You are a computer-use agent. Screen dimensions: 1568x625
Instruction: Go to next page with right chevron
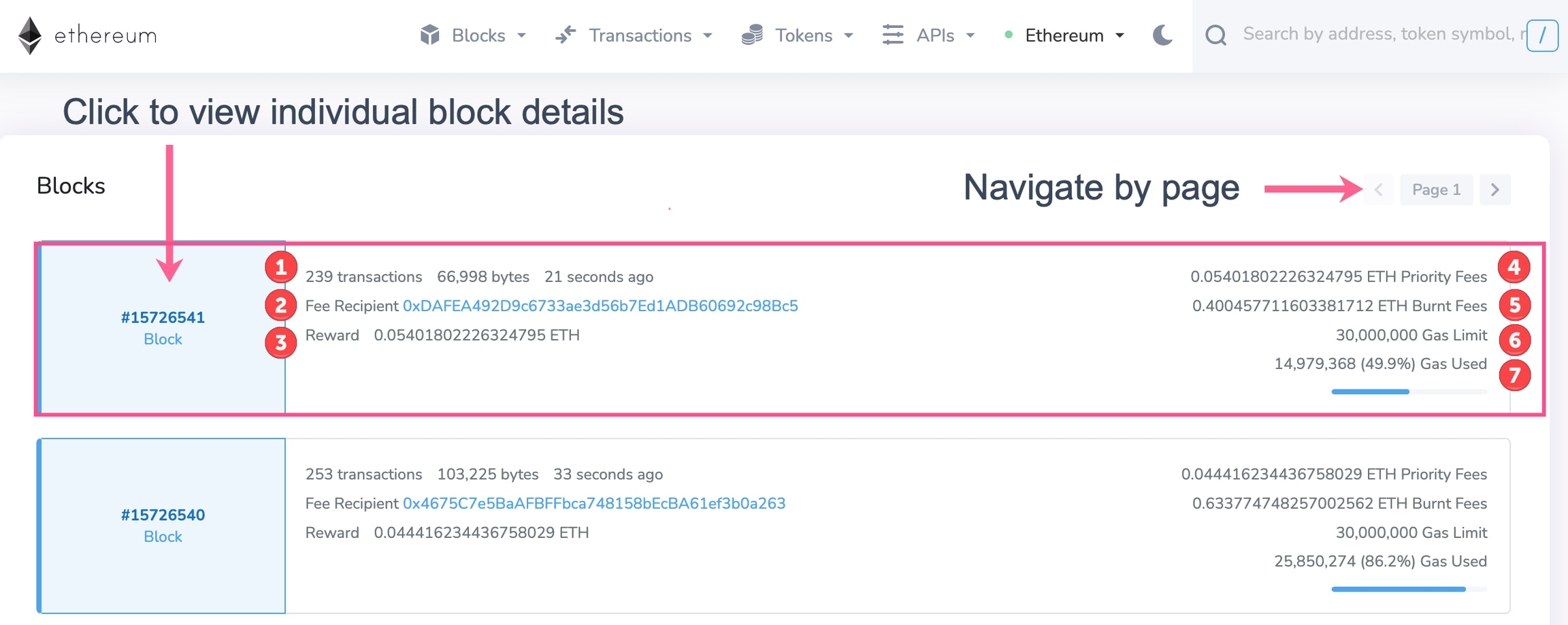click(1494, 189)
